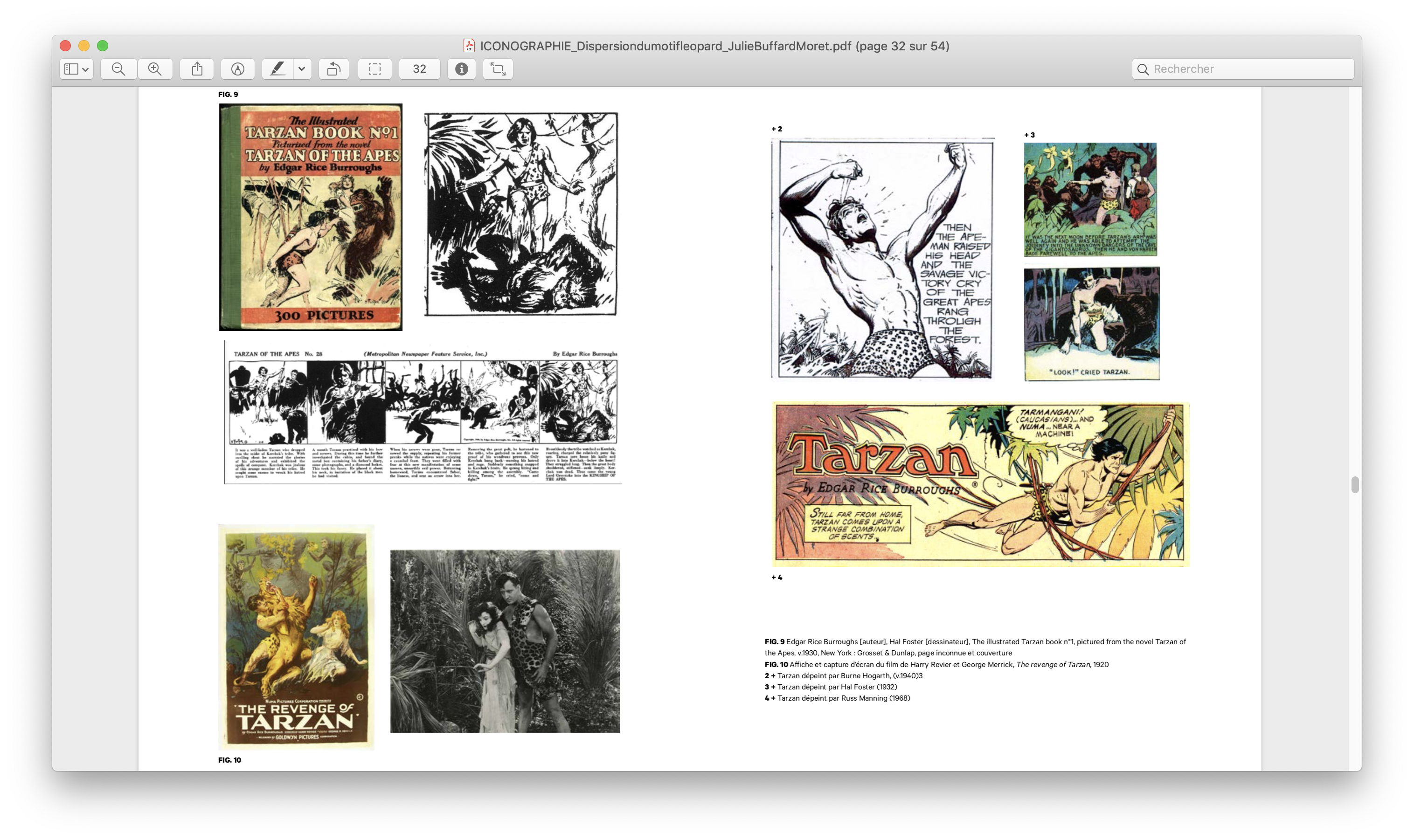This screenshot has width=1414, height=840.
Task: Click the Rechercher search field
Action: [x=1243, y=69]
